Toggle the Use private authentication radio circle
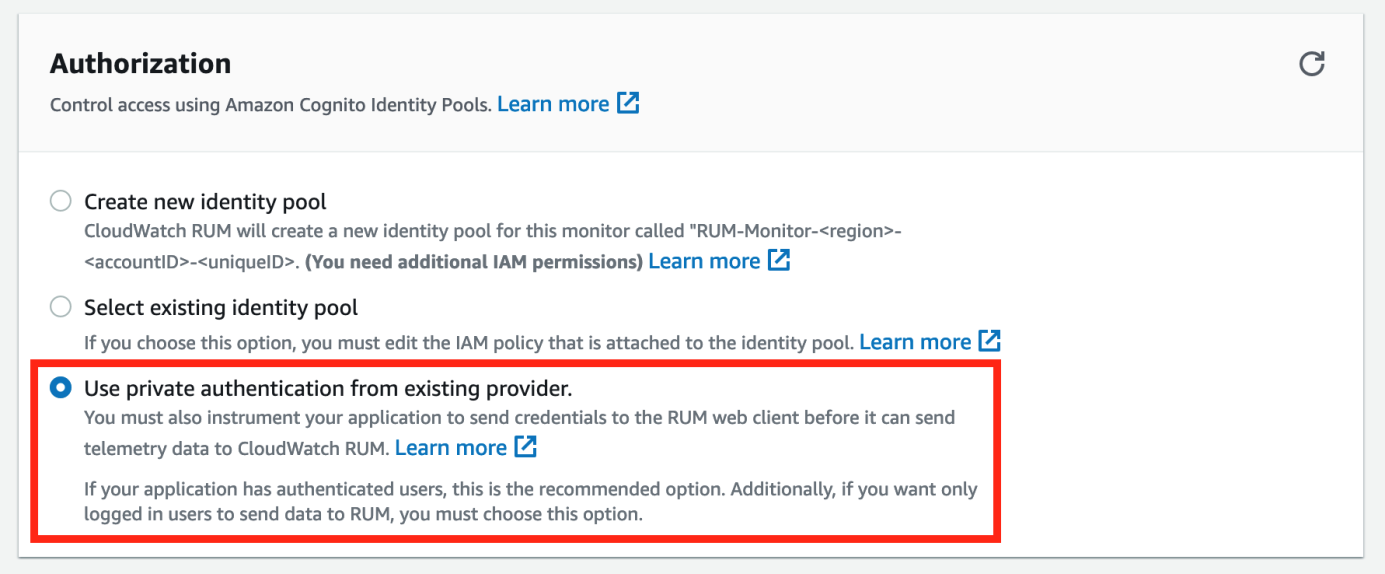Viewport: 1385px width, 574px height. click(61, 387)
